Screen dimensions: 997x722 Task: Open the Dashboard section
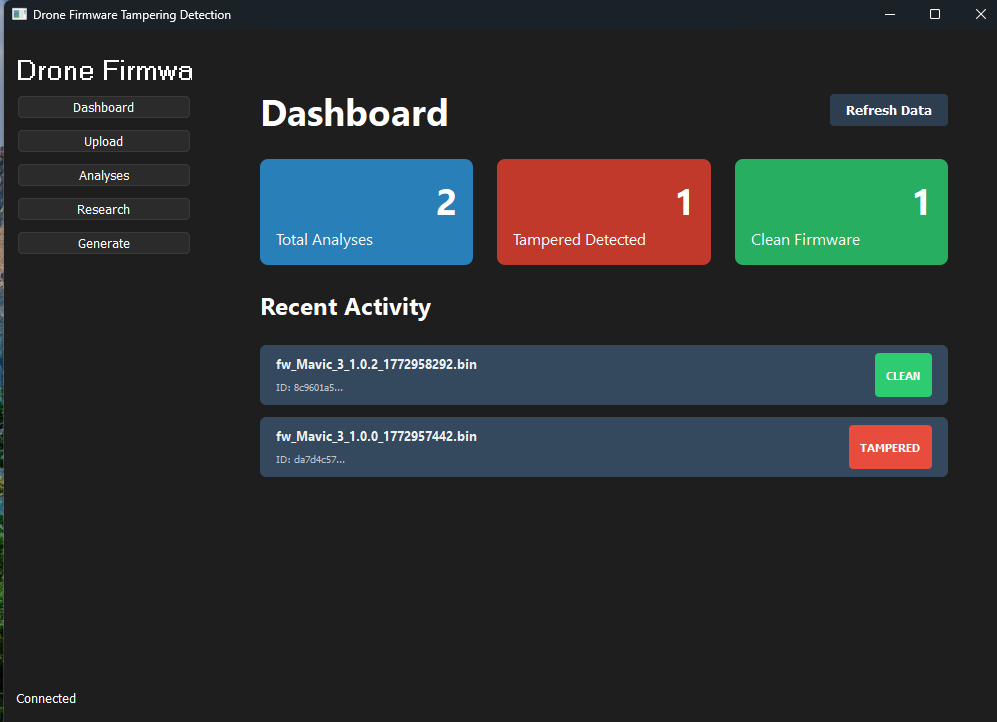point(103,107)
